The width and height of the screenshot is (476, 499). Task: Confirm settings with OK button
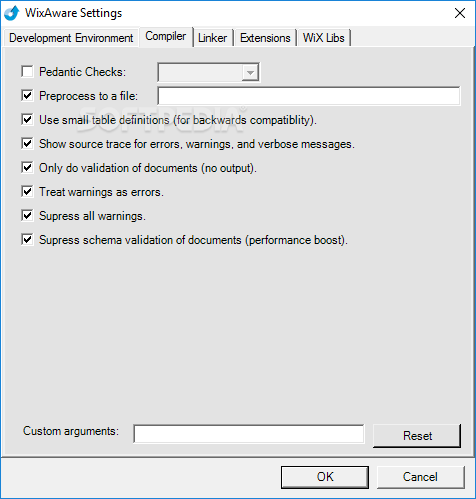click(325, 477)
